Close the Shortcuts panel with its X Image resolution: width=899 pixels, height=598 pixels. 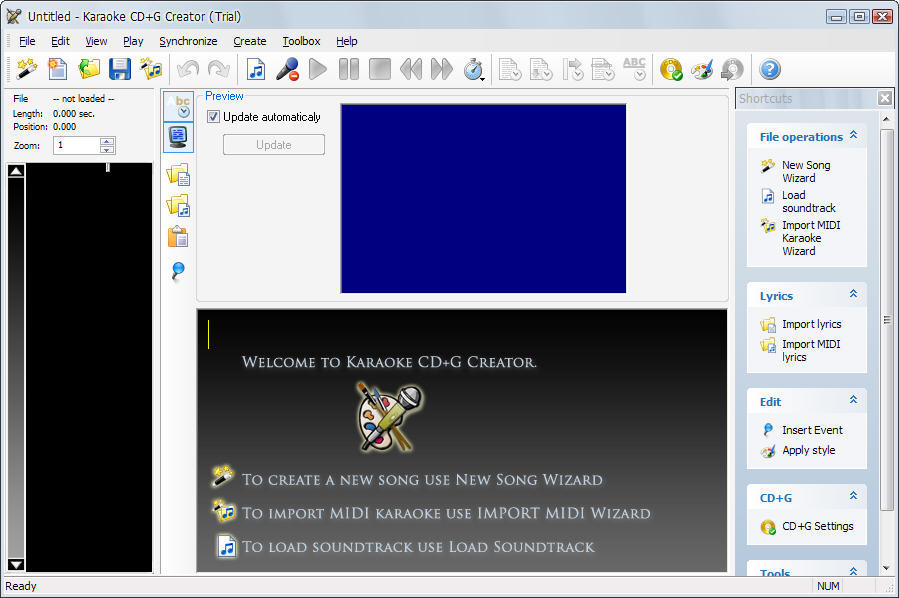tap(885, 99)
